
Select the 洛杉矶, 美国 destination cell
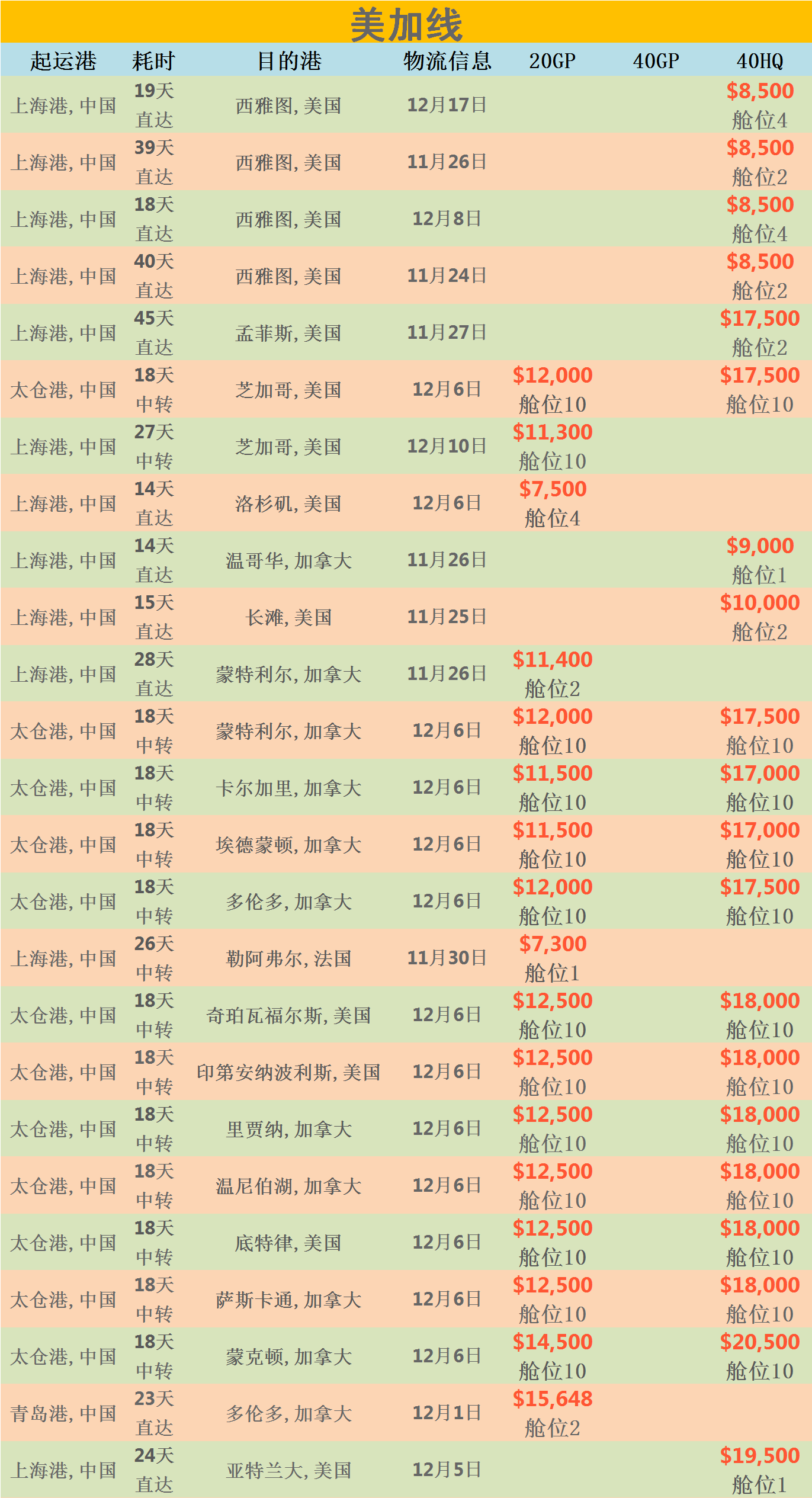point(288,503)
